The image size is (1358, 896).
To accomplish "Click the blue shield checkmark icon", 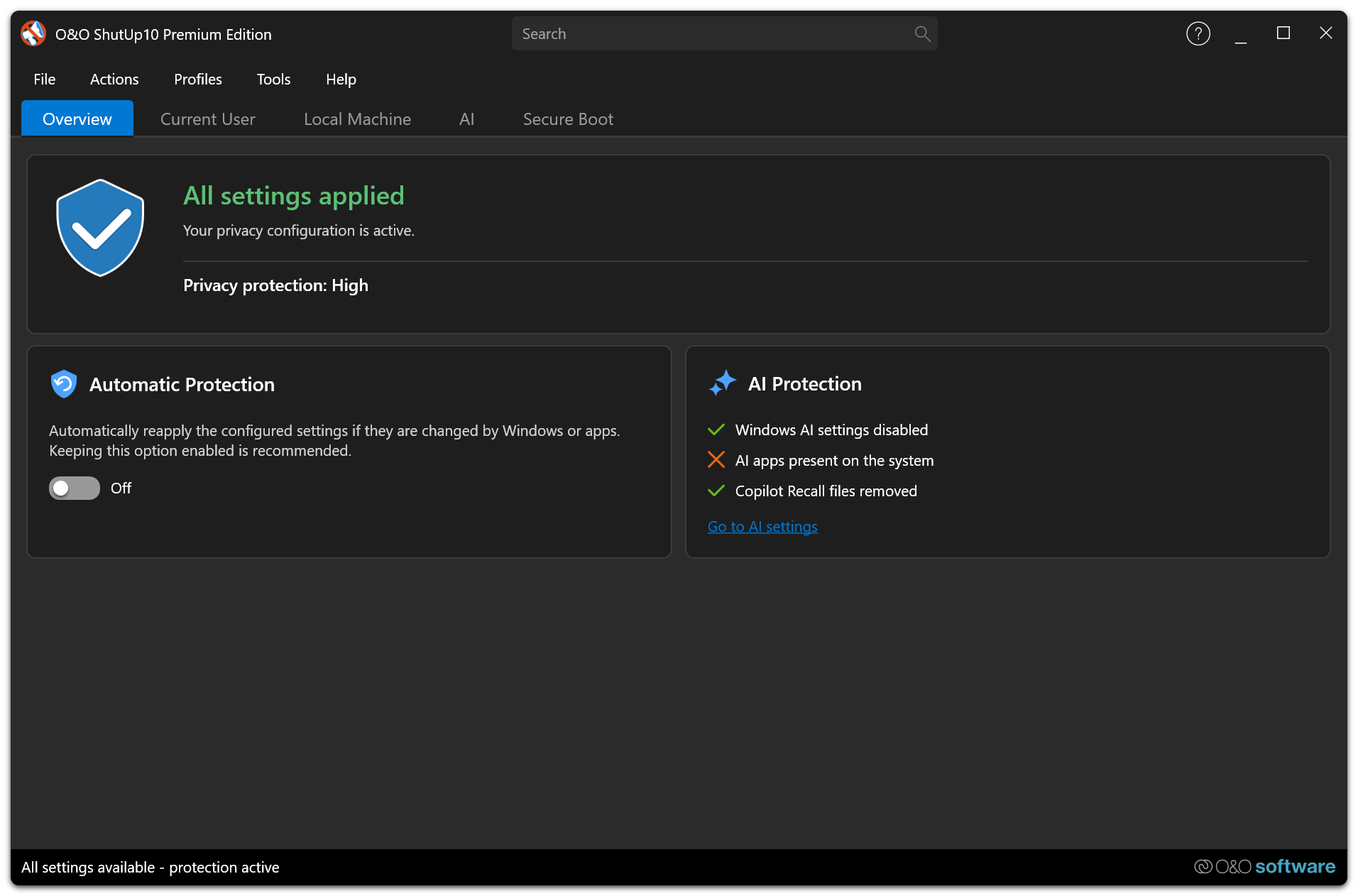I will pyautogui.click(x=100, y=228).
